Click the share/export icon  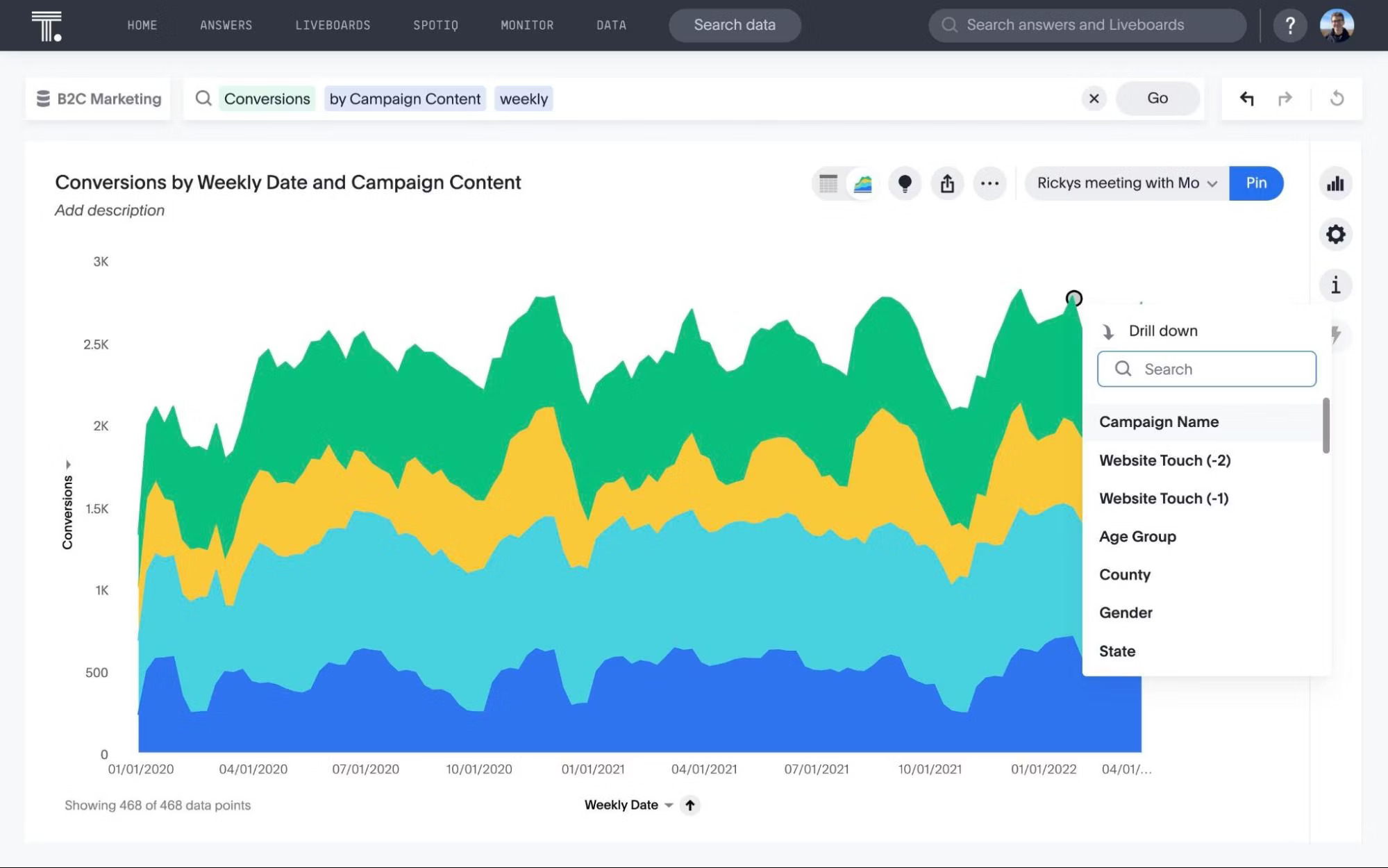(946, 183)
